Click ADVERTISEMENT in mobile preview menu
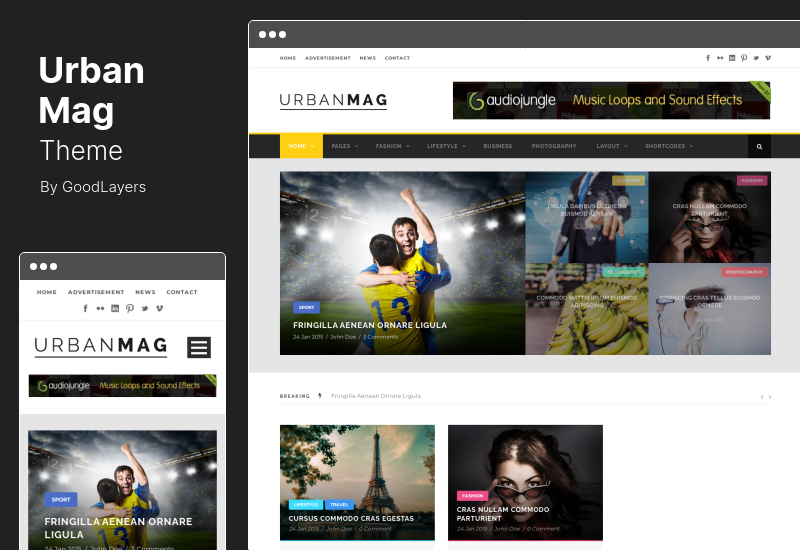The height and width of the screenshot is (550, 800). coord(96,292)
